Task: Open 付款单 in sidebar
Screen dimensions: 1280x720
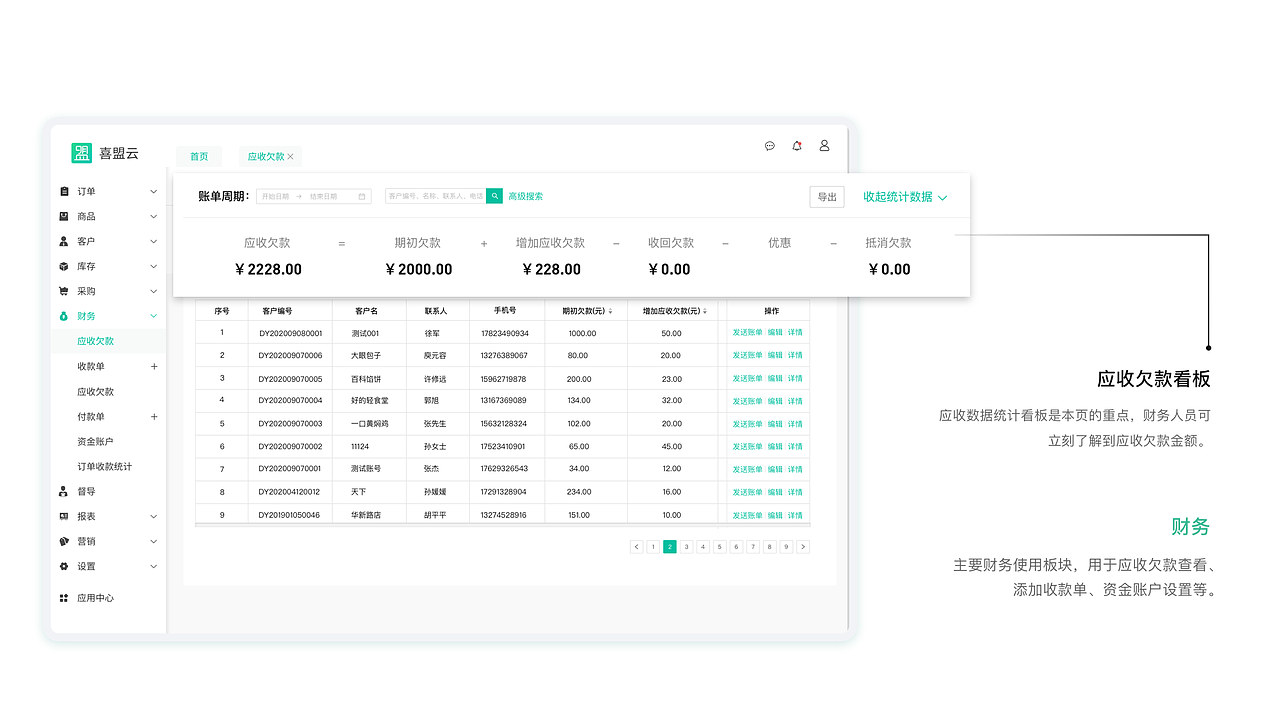Action: point(91,417)
